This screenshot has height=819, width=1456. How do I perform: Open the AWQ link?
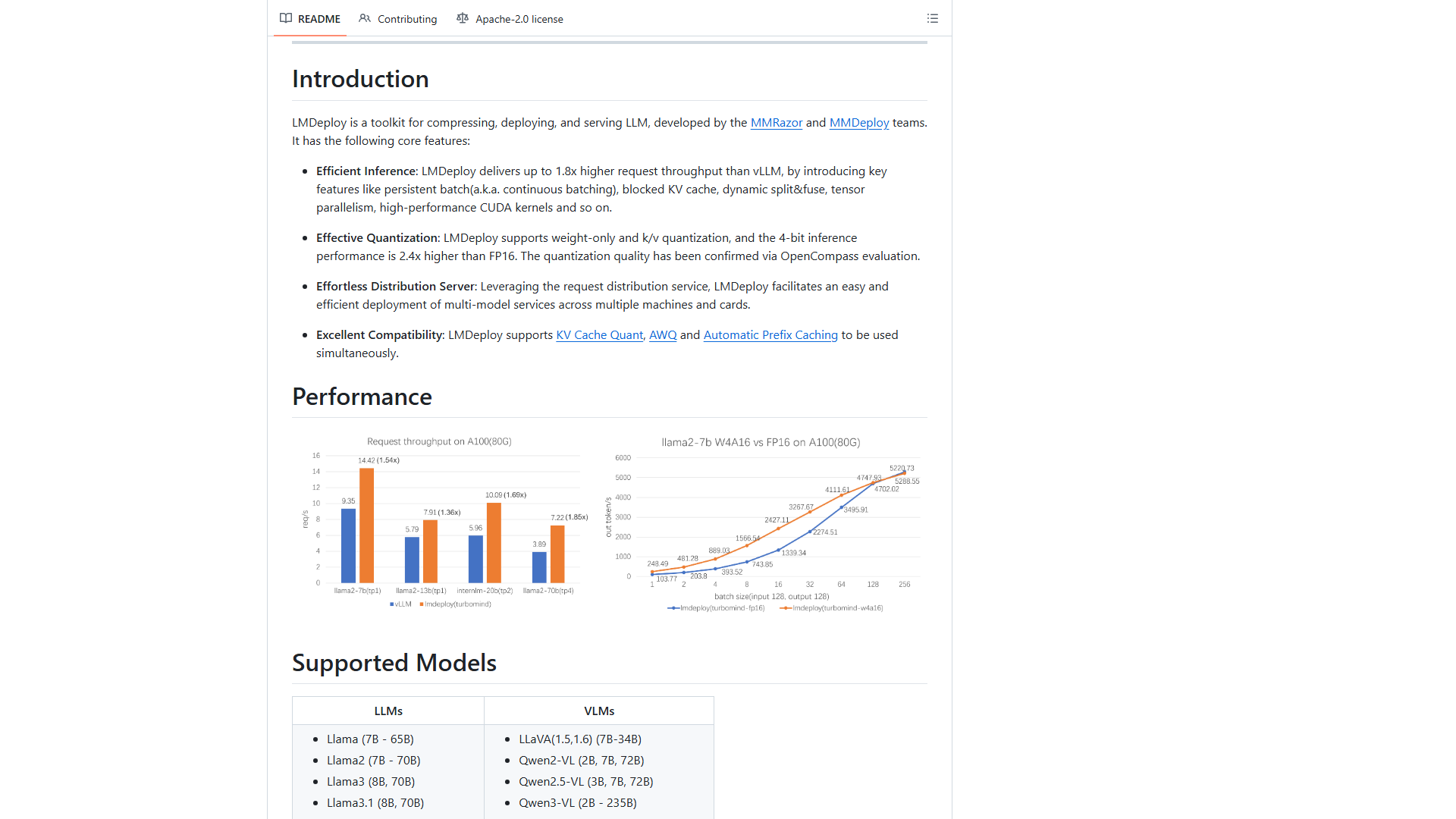coord(662,335)
